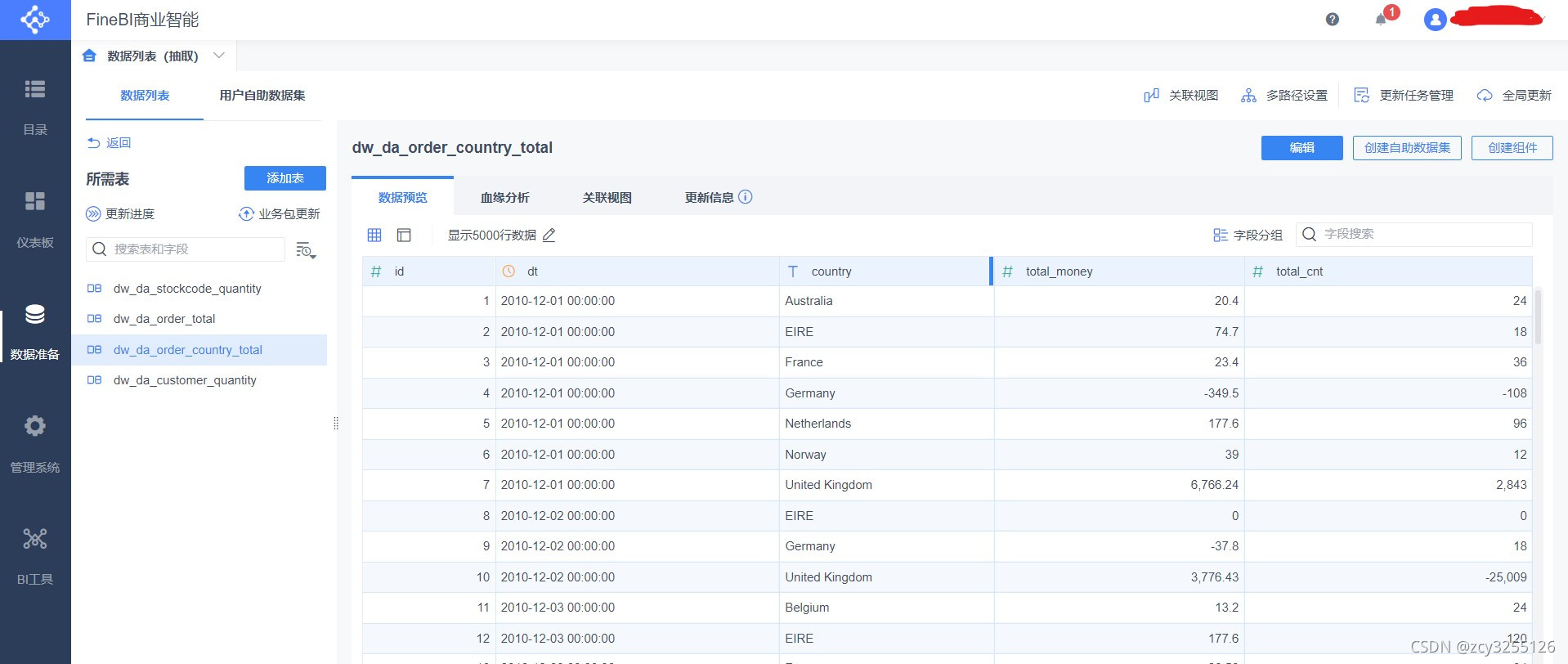This screenshot has width=1568, height=664.
Task: Click 更新进度 update progress
Action: pyautogui.click(x=120, y=214)
